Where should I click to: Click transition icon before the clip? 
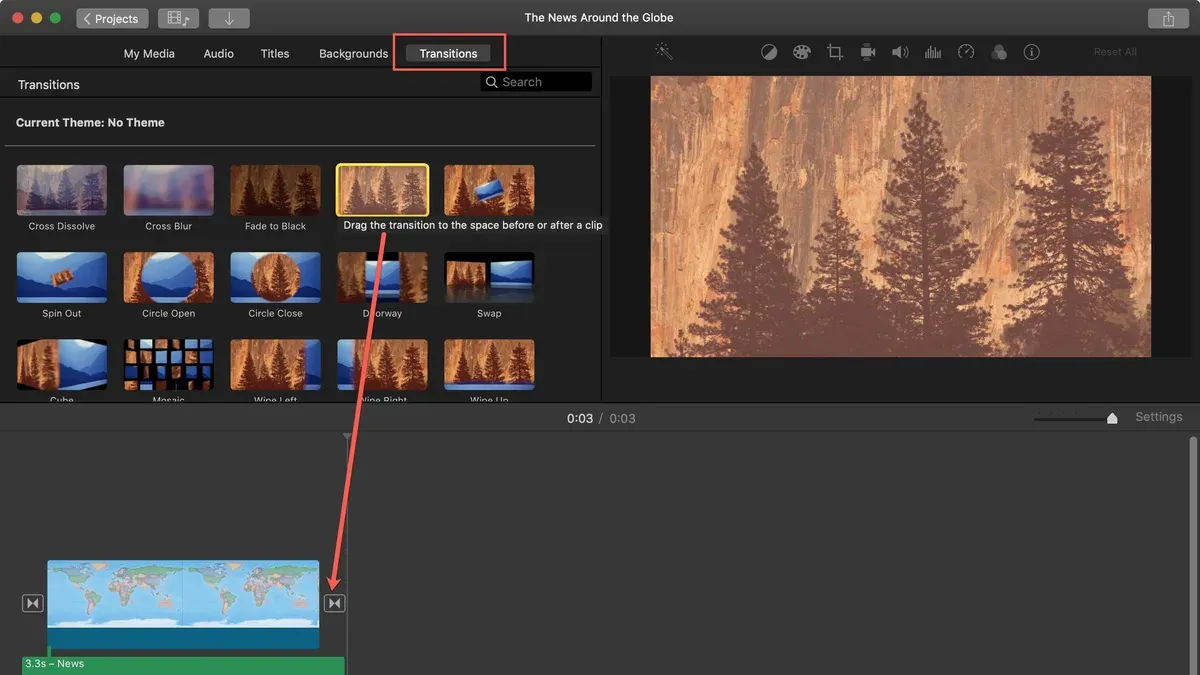(33, 603)
